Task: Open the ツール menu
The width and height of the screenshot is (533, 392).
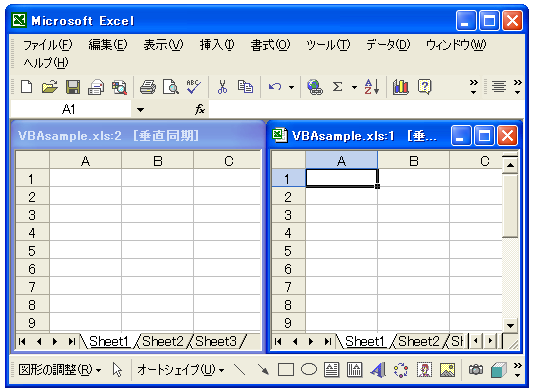Action: (x=328, y=45)
